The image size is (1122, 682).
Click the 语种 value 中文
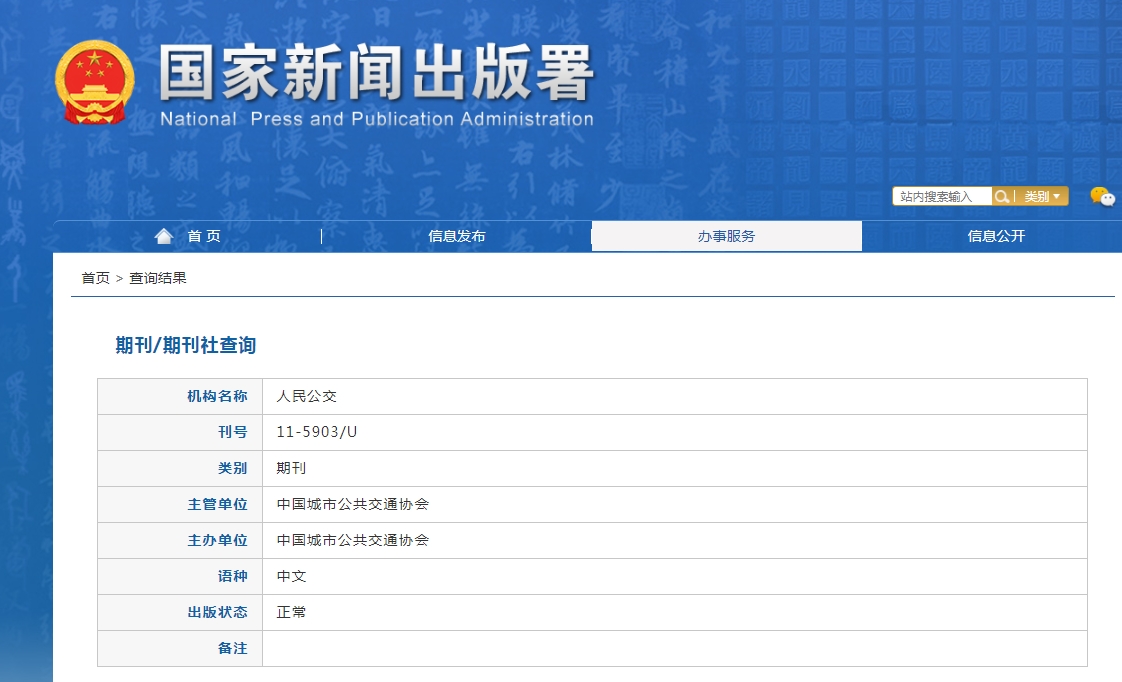point(292,576)
